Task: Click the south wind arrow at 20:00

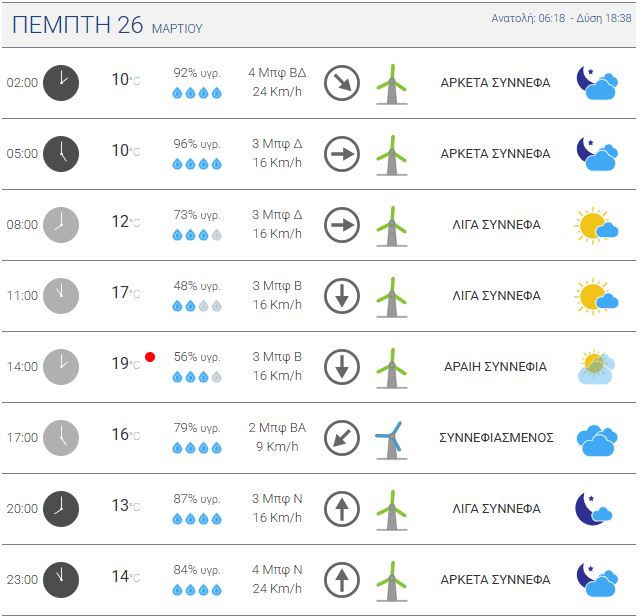Action: click(x=342, y=508)
